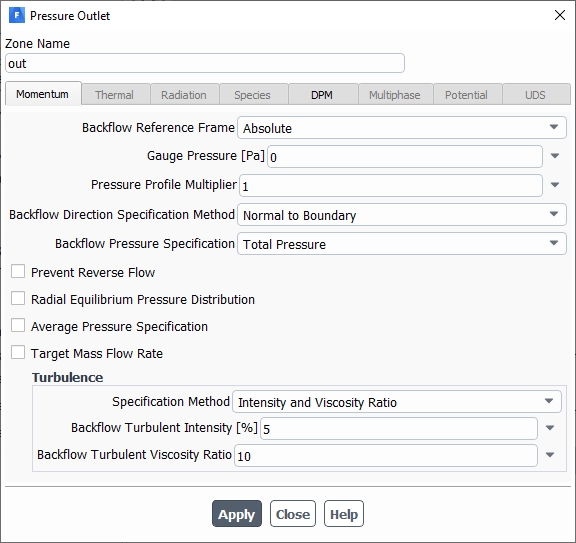This screenshot has height=543, width=576.
Task: Enable Prevent Reverse Flow checkbox
Action: [x=18, y=272]
